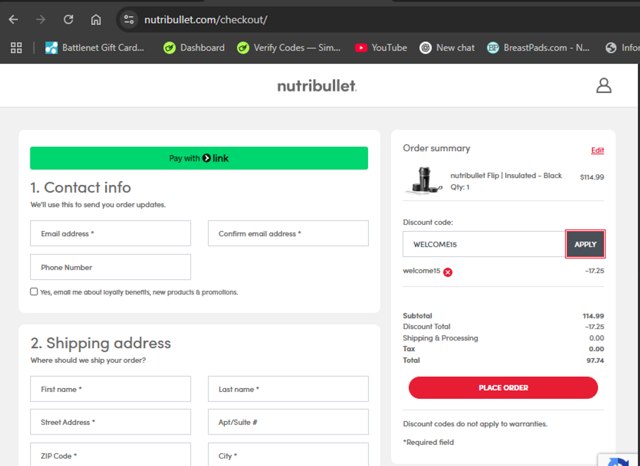Click the nutribullet logo
This screenshot has height=466, width=640.
pyautogui.click(x=317, y=86)
